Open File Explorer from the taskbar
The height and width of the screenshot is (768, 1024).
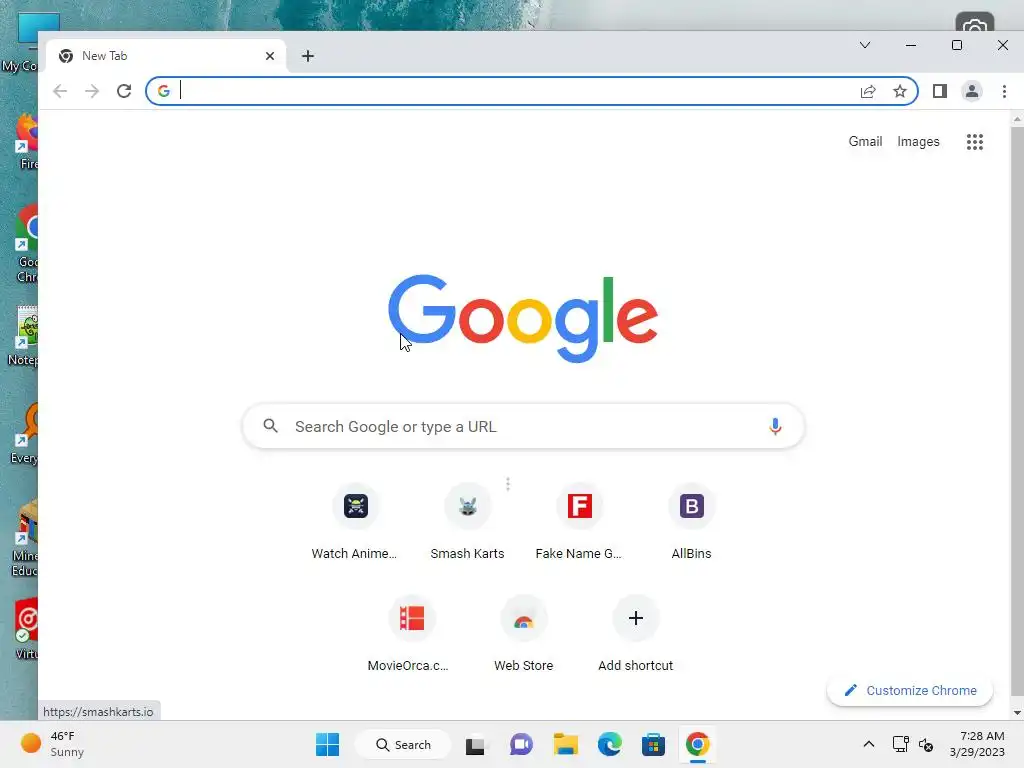coord(566,744)
